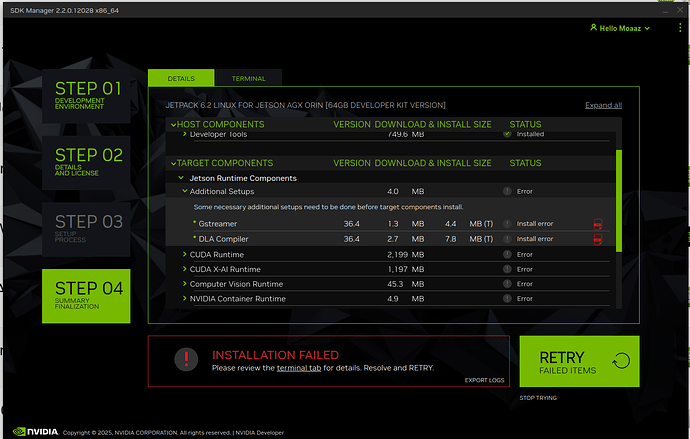Select the DLA Compiler component name

click(223, 239)
